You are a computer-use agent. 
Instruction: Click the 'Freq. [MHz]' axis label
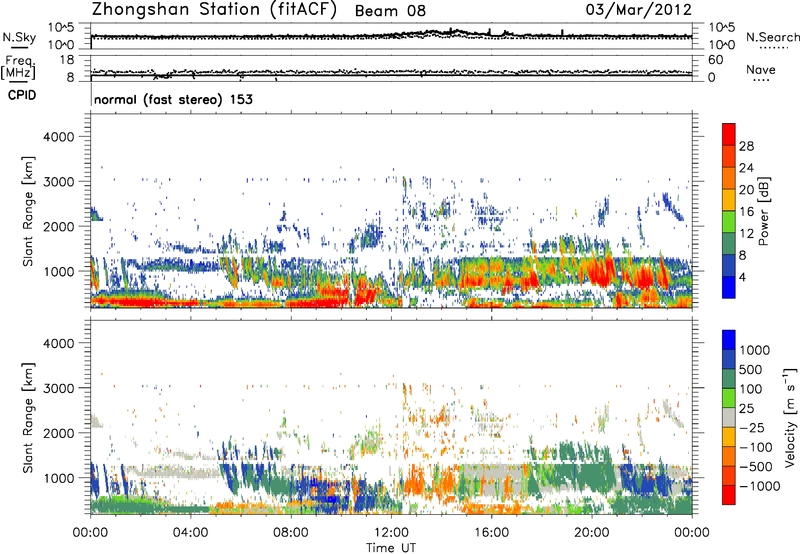coord(18,68)
